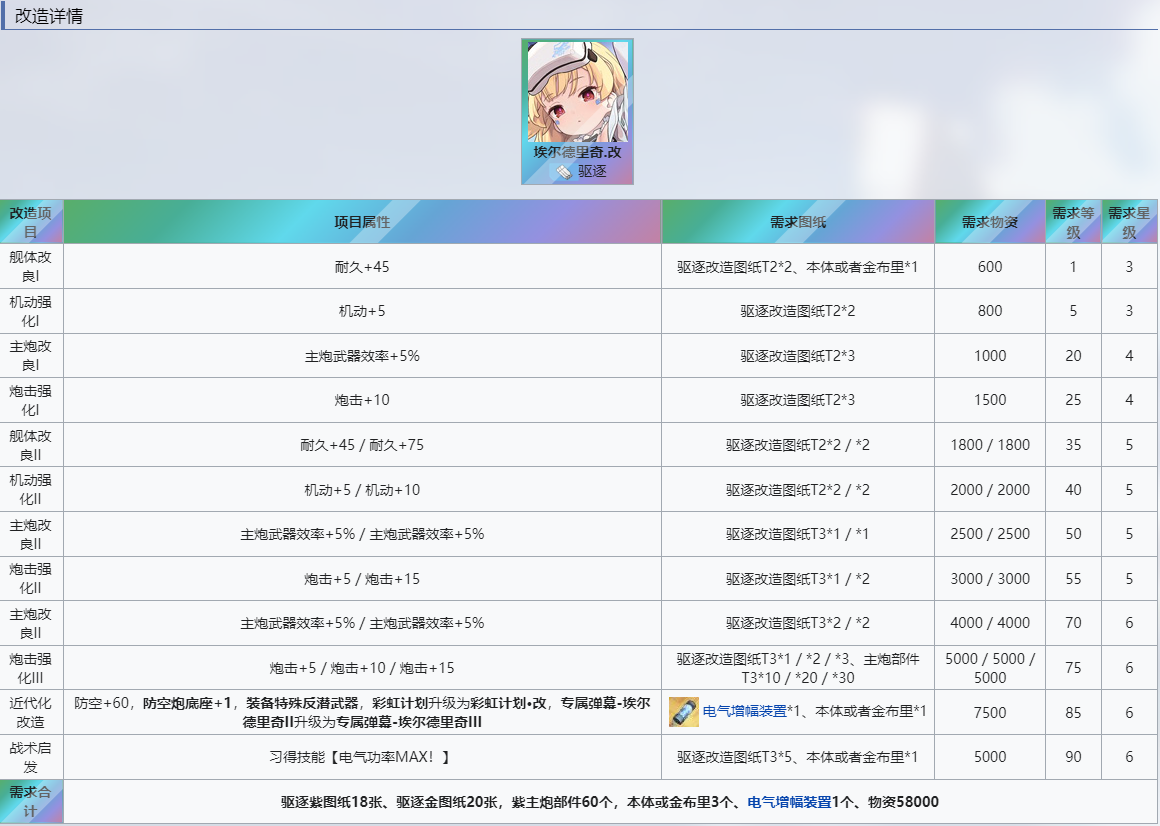1160x826 pixels.
Task: Select the 主炮改良I row label
Action: (x=31, y=356)
